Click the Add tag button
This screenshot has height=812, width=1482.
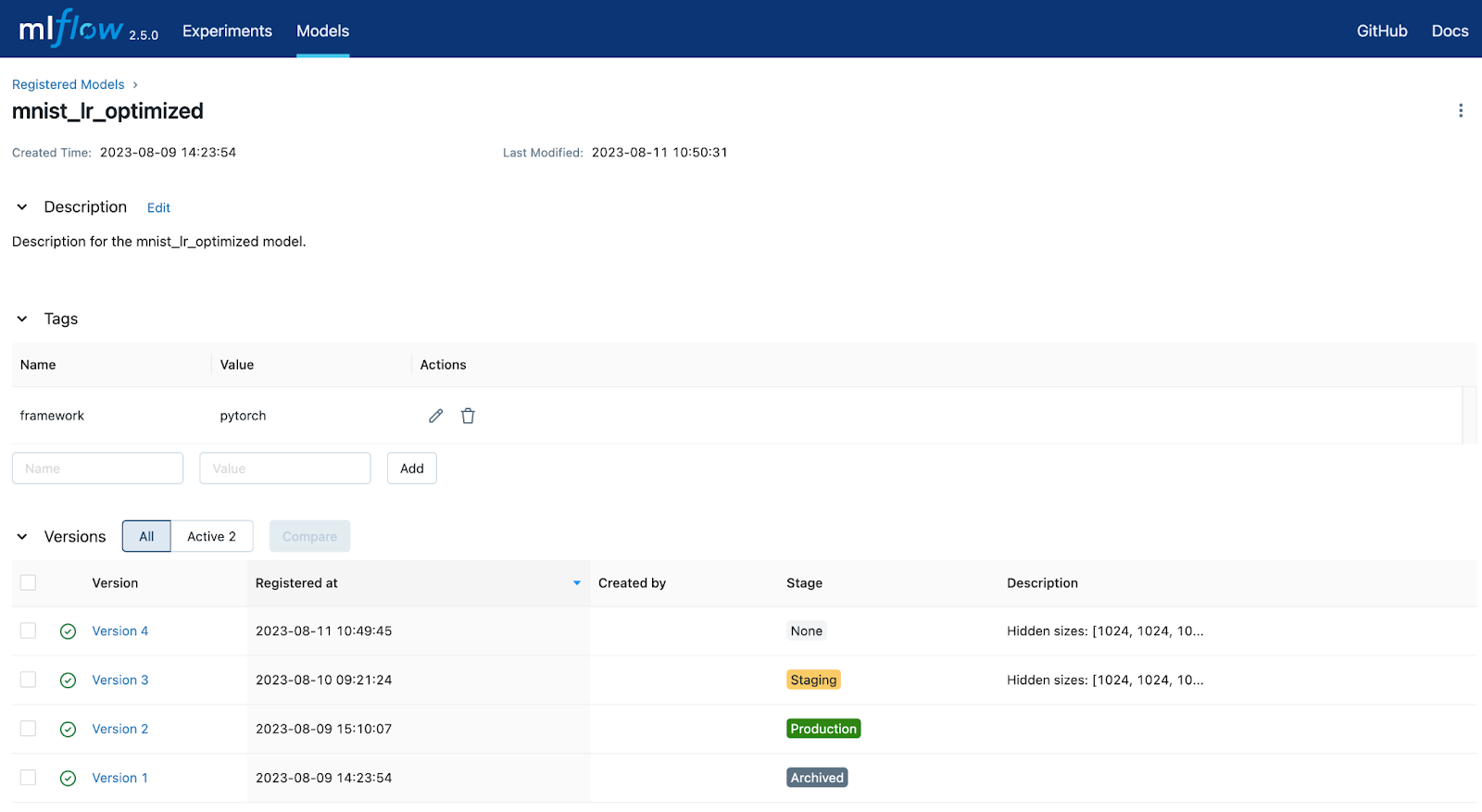(412, 468)
